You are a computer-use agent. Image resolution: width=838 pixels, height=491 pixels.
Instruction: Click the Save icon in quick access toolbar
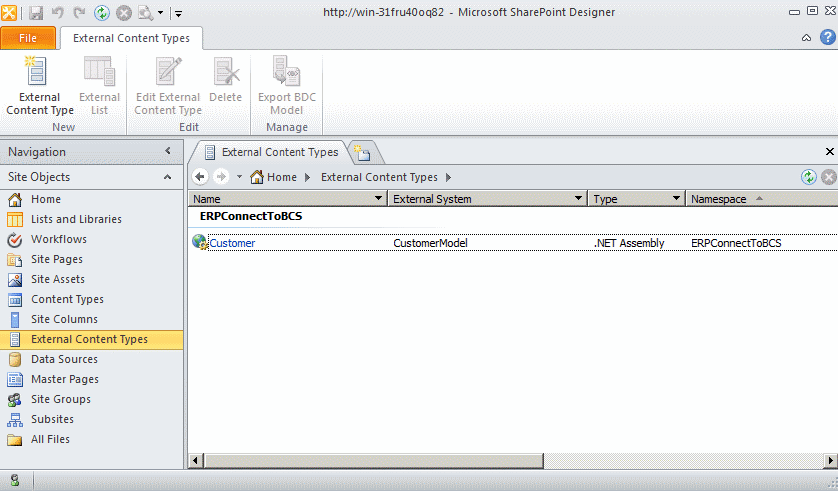coord(36,12)
